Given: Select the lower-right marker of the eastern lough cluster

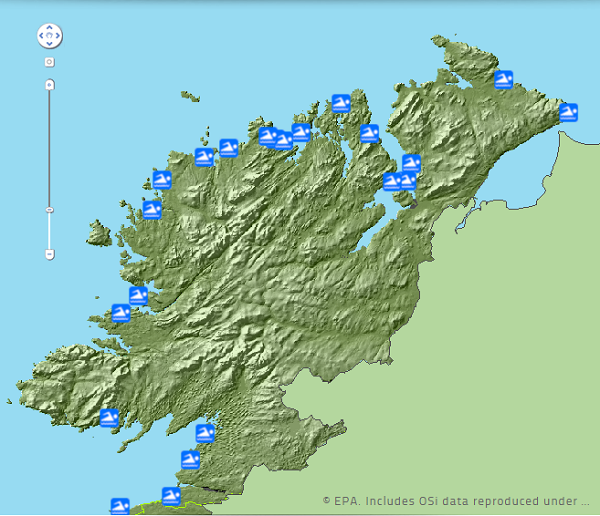Looking at the screenshot, I should click(408, 181).
